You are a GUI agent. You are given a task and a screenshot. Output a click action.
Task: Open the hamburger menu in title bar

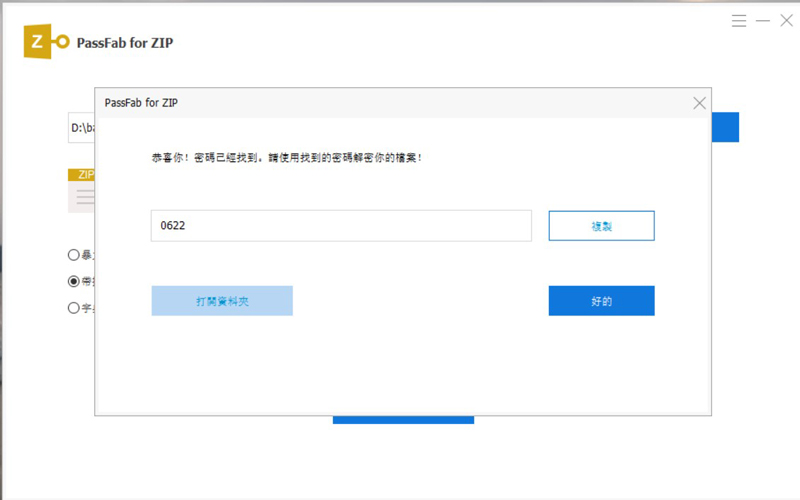[739, 20]
